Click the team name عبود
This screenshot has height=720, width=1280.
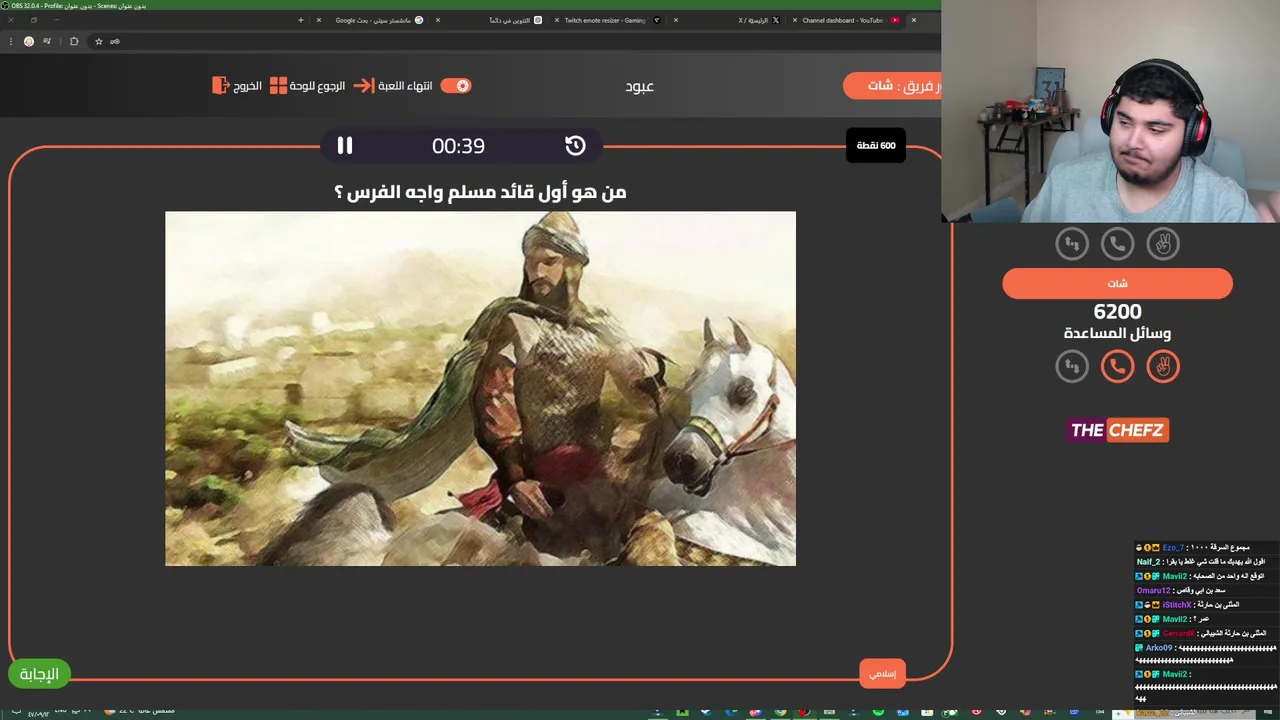point(640,86)
